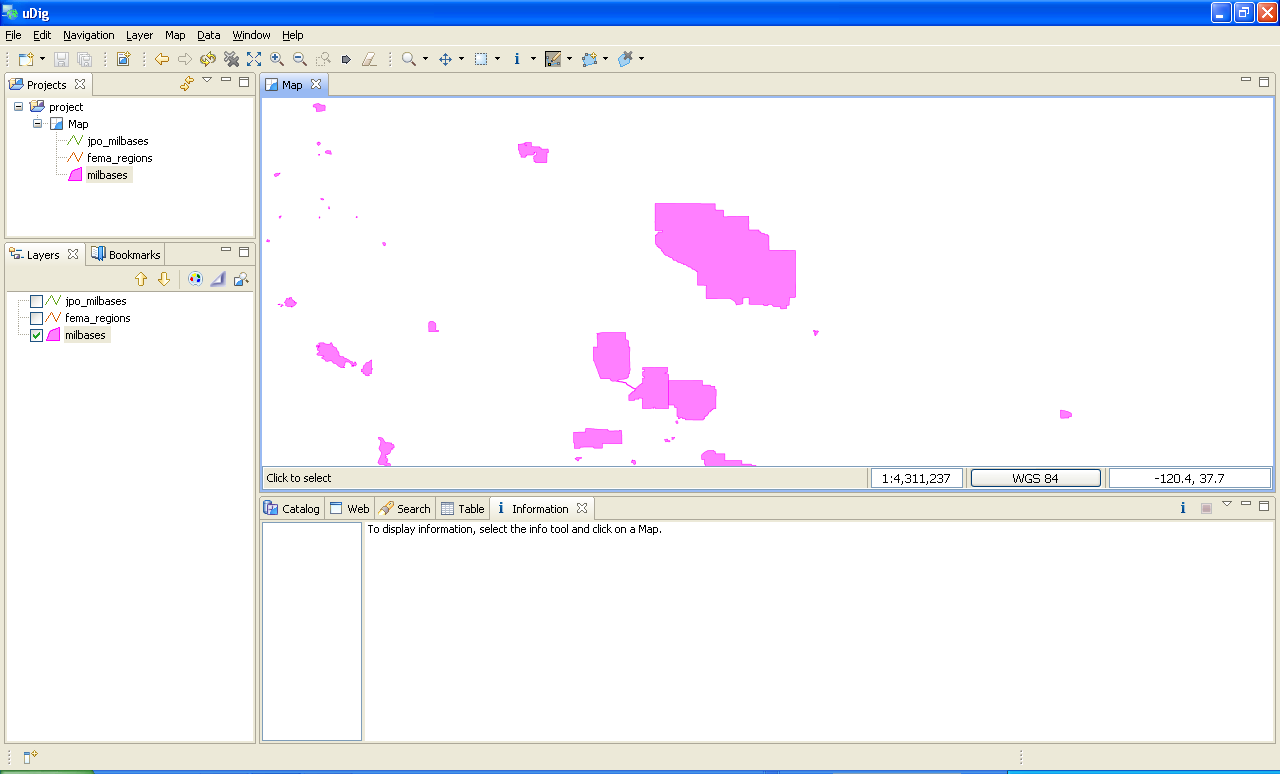Image resolution: width=1280 pixels, height=774 pixels.
Task: Open the info tool dropdown arrow
Action: coord(533,59)
